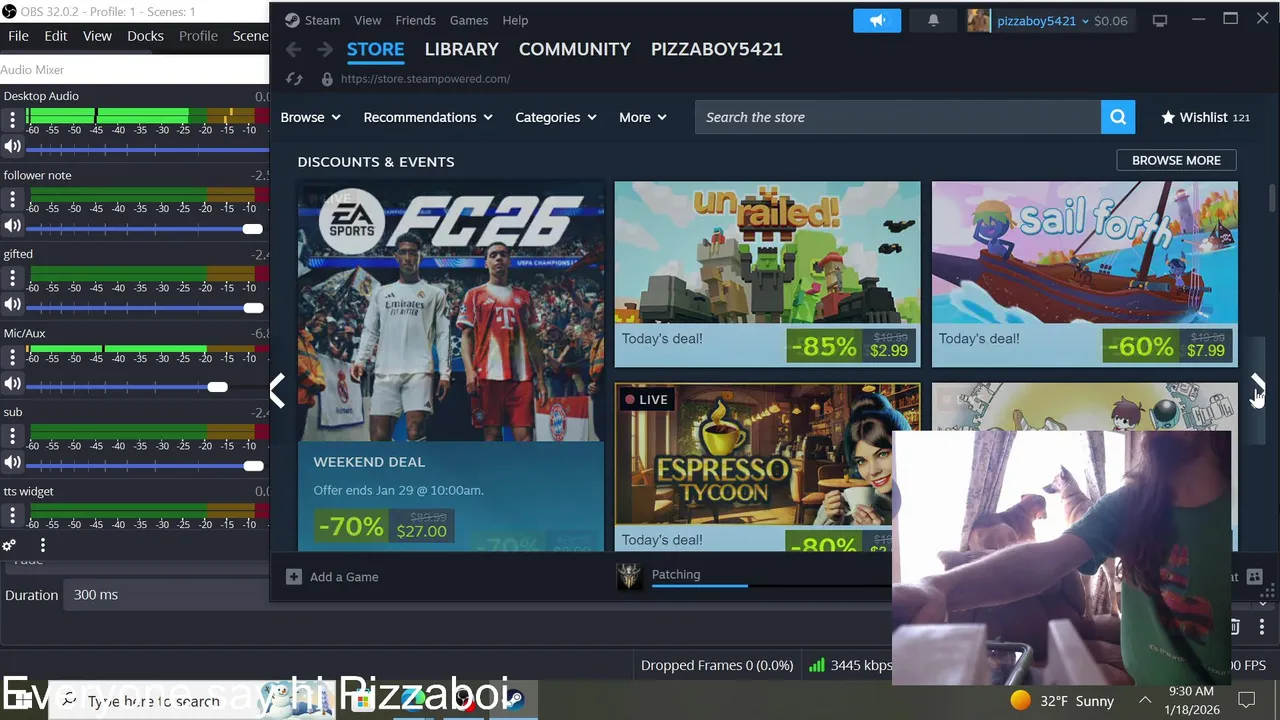Click the magnifier search button in store
Image resolution: width=1280 pixels, height=720 pixels.
click(x=1118, y=117)
